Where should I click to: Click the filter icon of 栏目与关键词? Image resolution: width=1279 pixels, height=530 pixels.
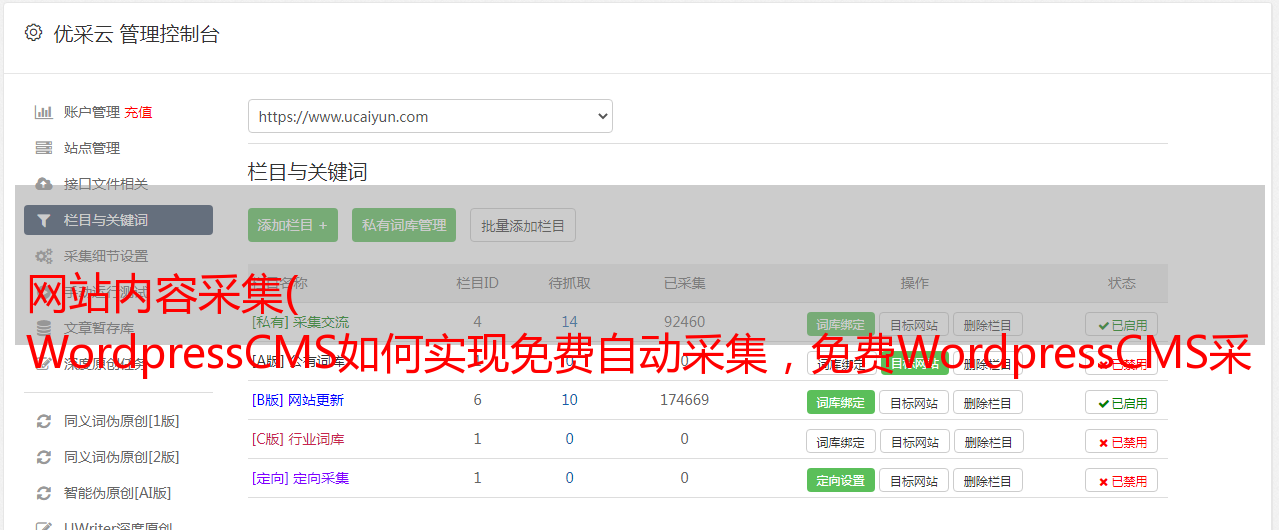point(44,220)
